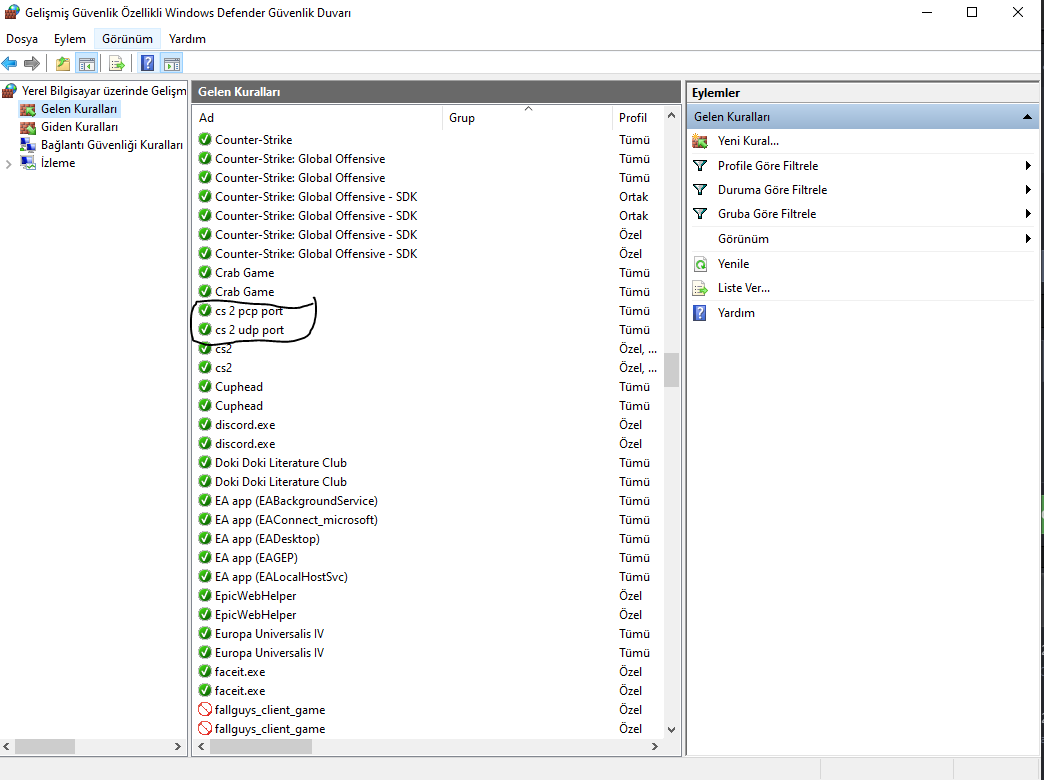The image size is (1044, 780).
Task: Select Gelen Kuralları in the tree
Action: 79,109
